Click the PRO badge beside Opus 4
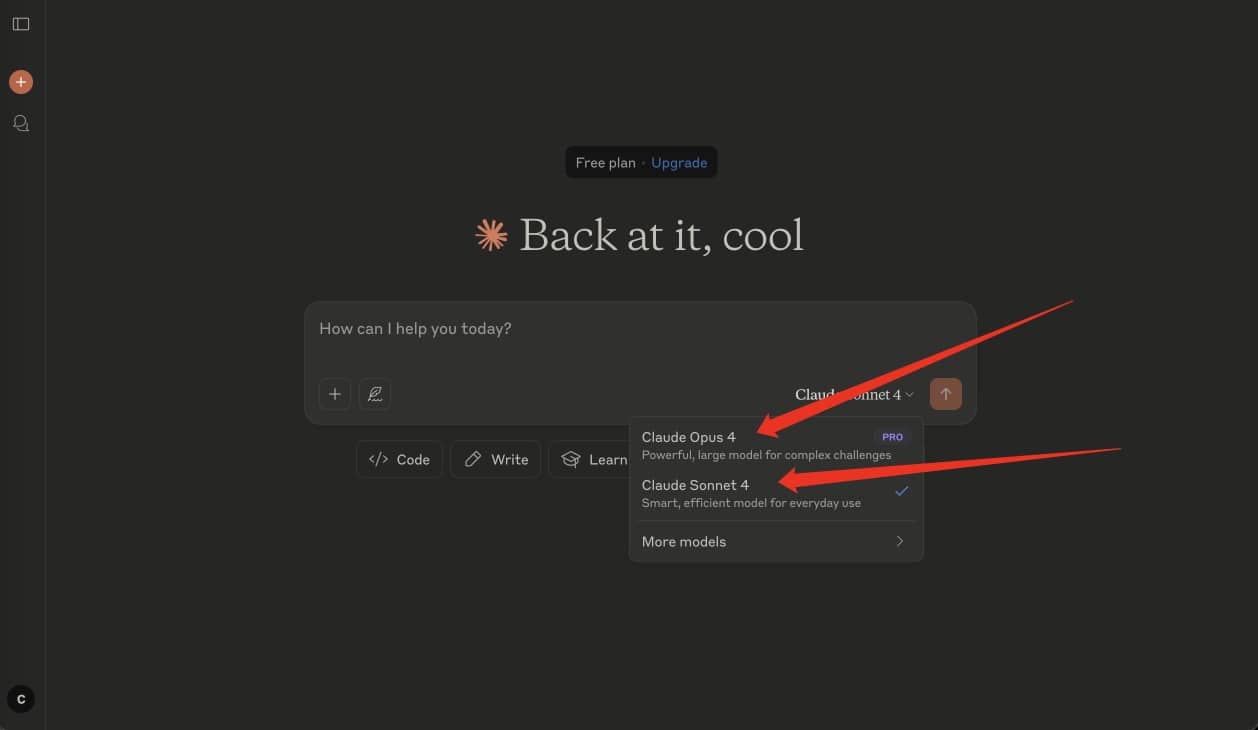Image resolution: width=1258 pixels, height=730 pixels. [x=892, y=437]
